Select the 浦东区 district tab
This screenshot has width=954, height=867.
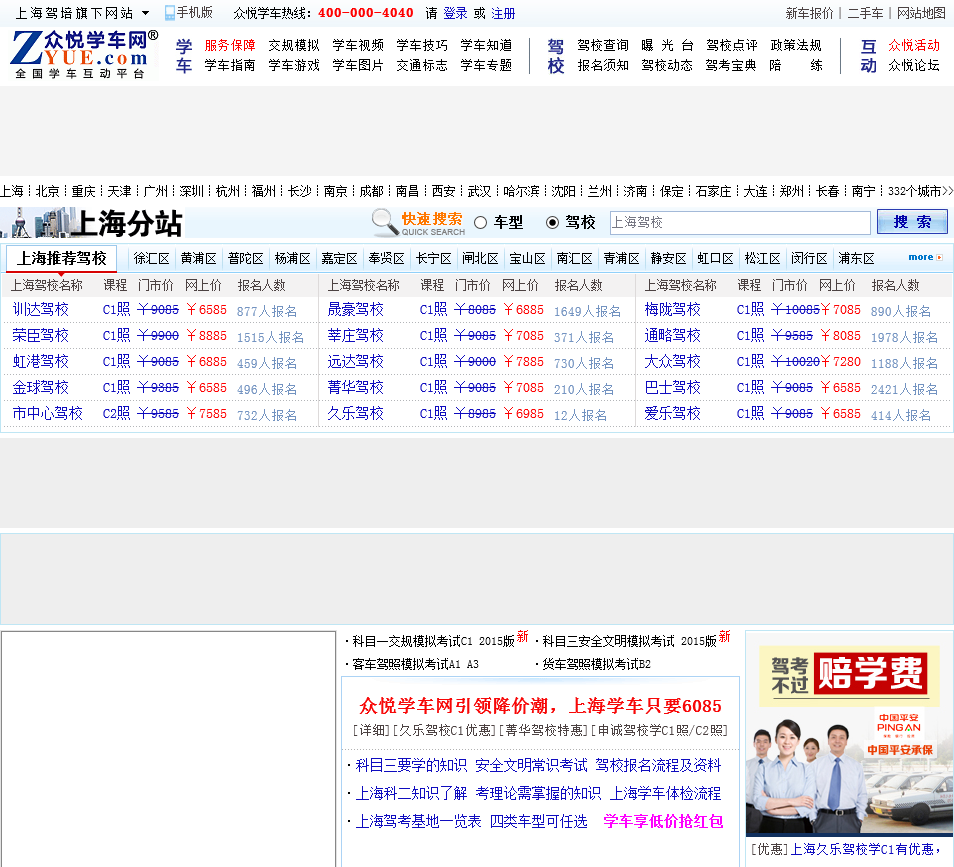click(856, 259)
